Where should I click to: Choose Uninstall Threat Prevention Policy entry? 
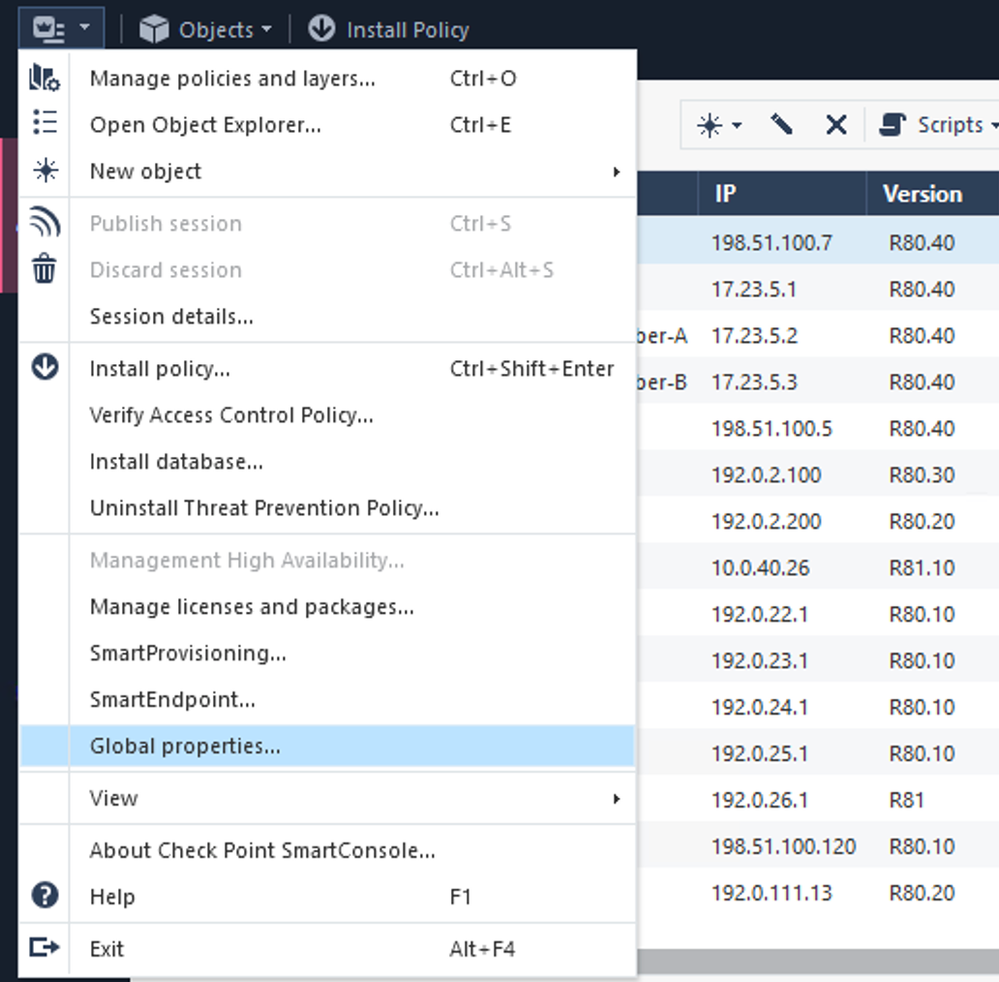(x=327, y=509)
